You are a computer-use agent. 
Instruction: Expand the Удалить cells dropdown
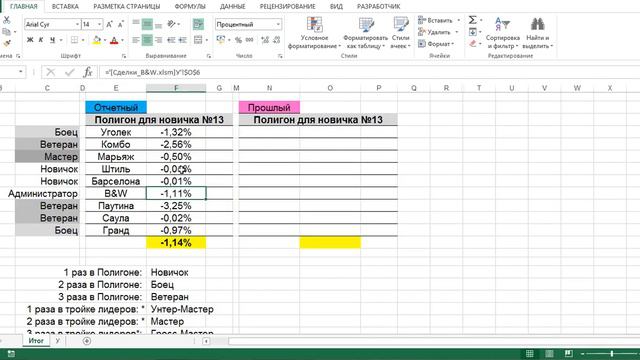point(457,32)
